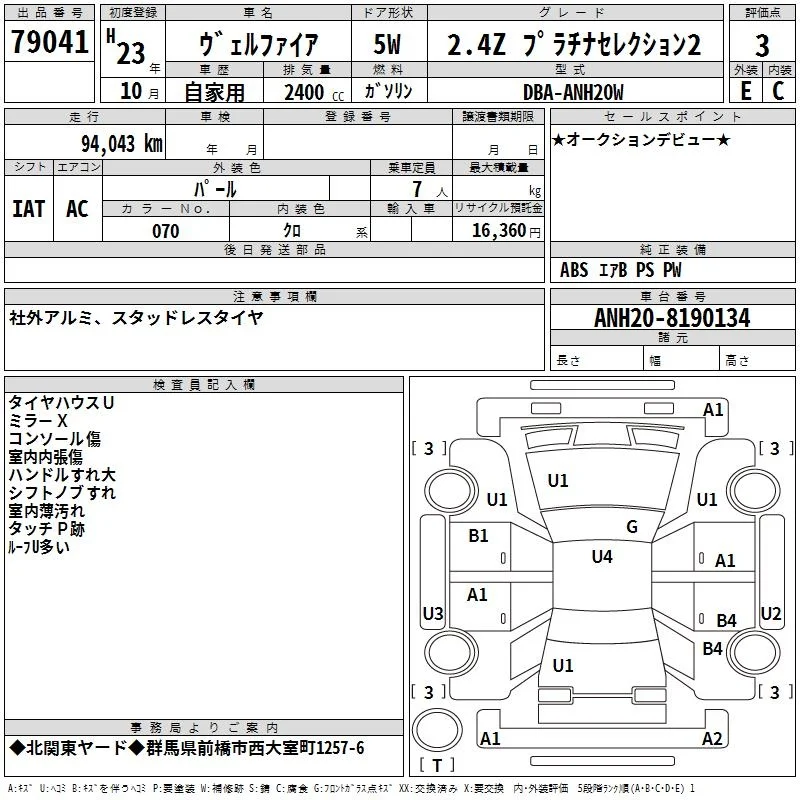Click the overall grade score 3
The image size is (800, 800).
pos(762,46)
